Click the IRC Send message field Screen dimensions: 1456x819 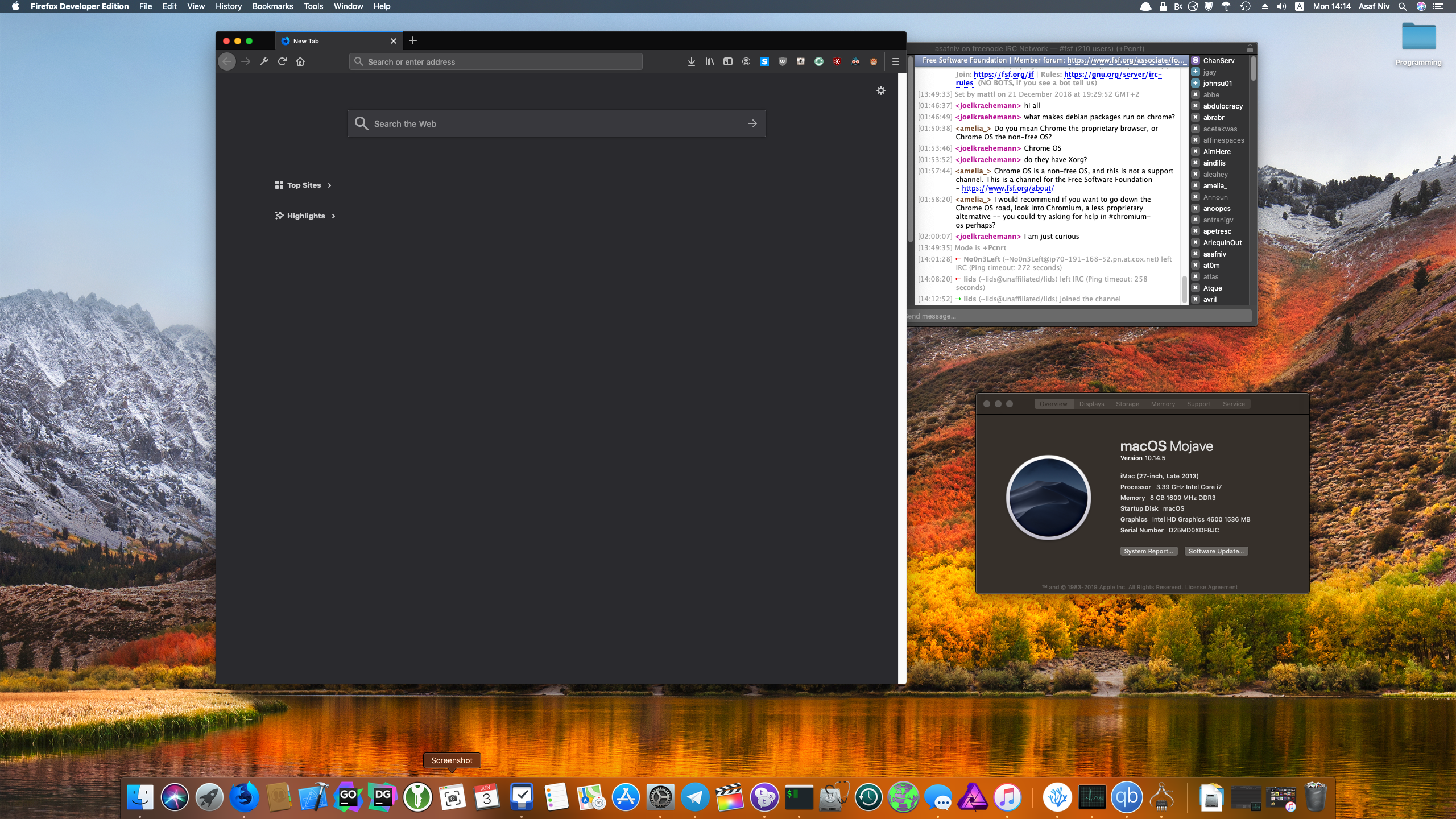pos(1078,316)
